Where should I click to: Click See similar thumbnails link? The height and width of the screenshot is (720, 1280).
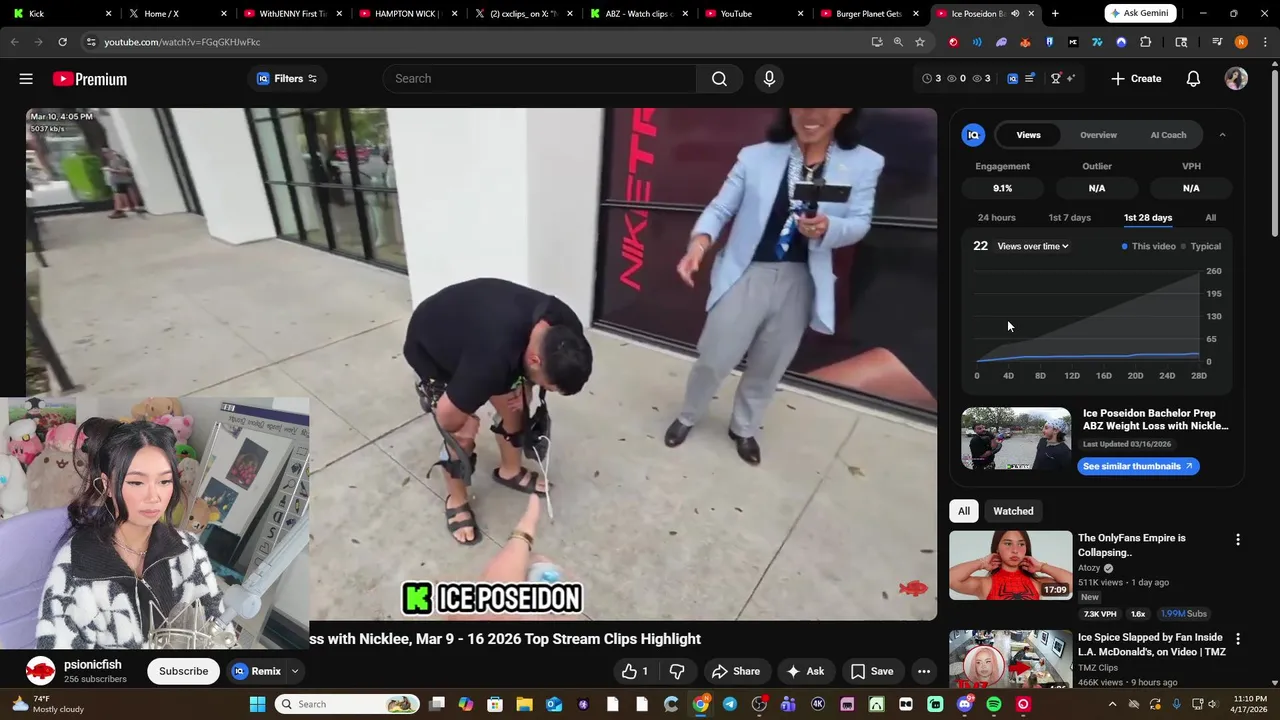tap(1138, 466)
